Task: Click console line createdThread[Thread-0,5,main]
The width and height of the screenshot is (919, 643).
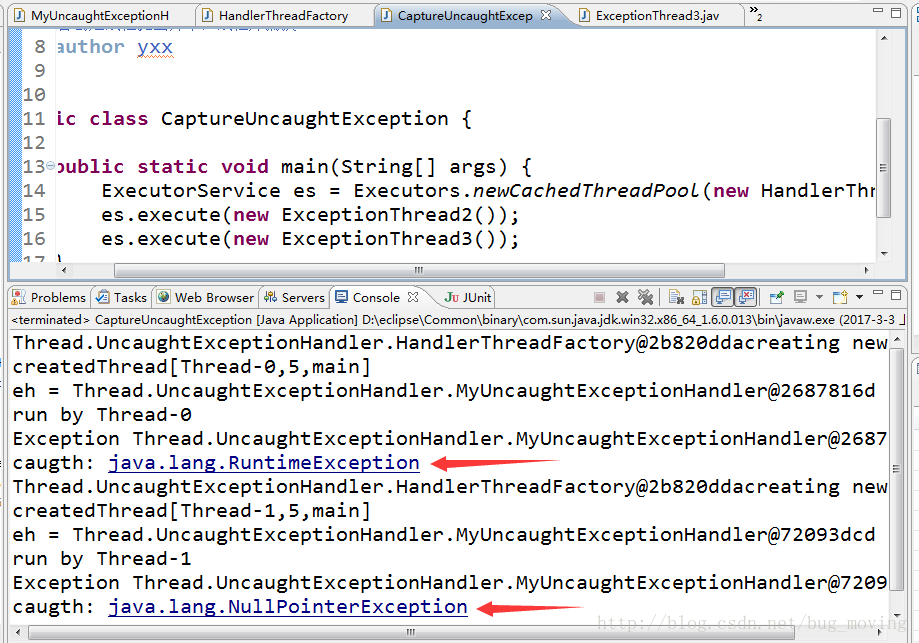Action: coord(192,367)
